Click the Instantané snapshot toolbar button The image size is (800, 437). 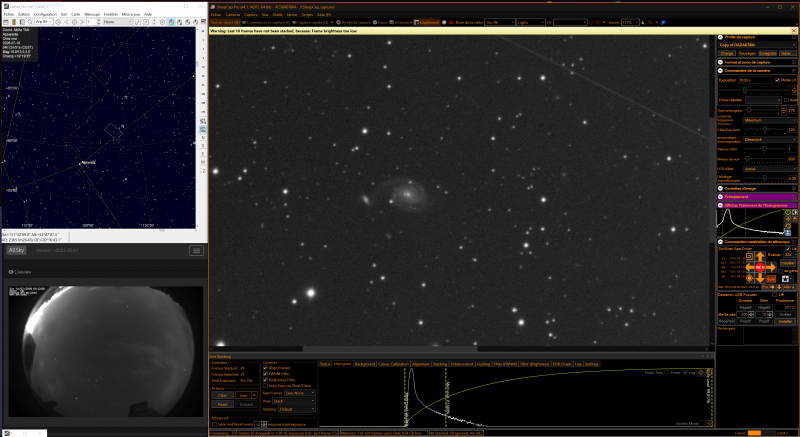[399, 22]
